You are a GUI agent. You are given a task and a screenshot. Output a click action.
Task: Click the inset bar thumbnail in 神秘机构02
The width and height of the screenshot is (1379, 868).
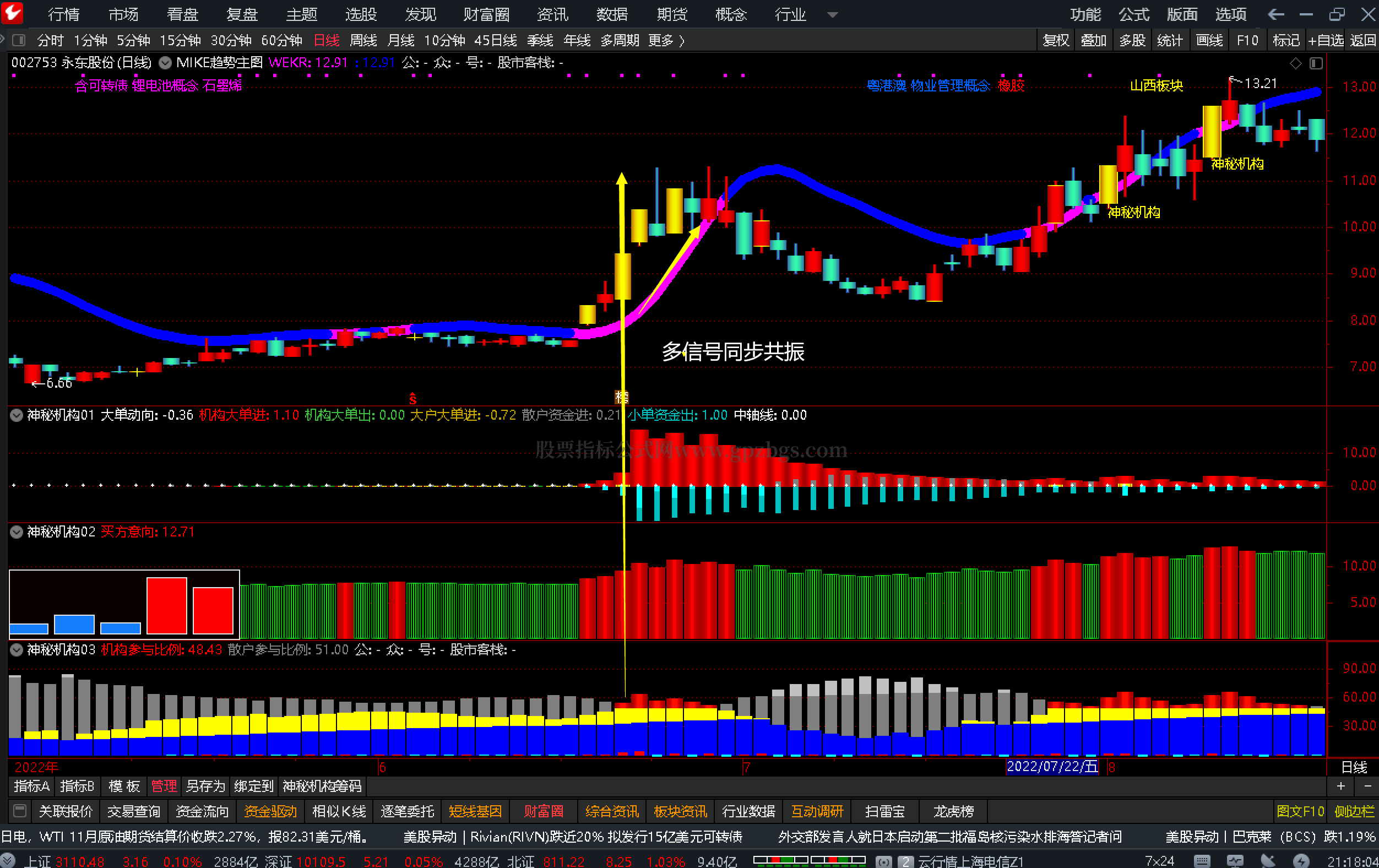point(124,604)
